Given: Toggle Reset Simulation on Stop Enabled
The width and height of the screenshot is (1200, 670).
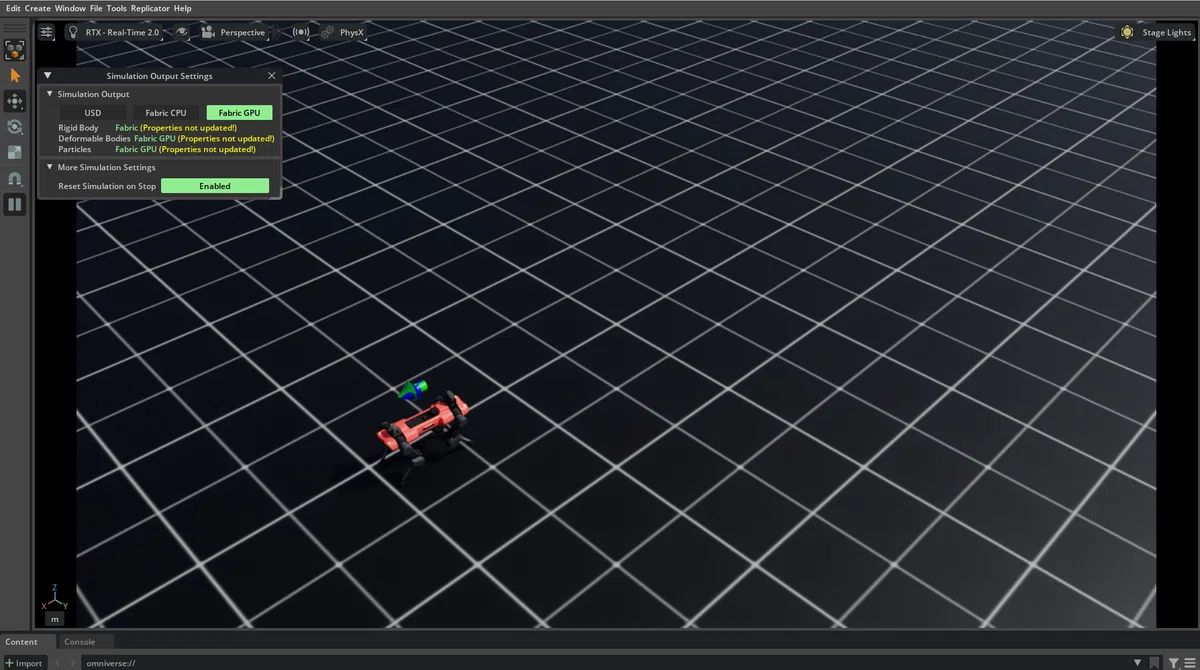Looking at the screenshot, I should point(215,186).
